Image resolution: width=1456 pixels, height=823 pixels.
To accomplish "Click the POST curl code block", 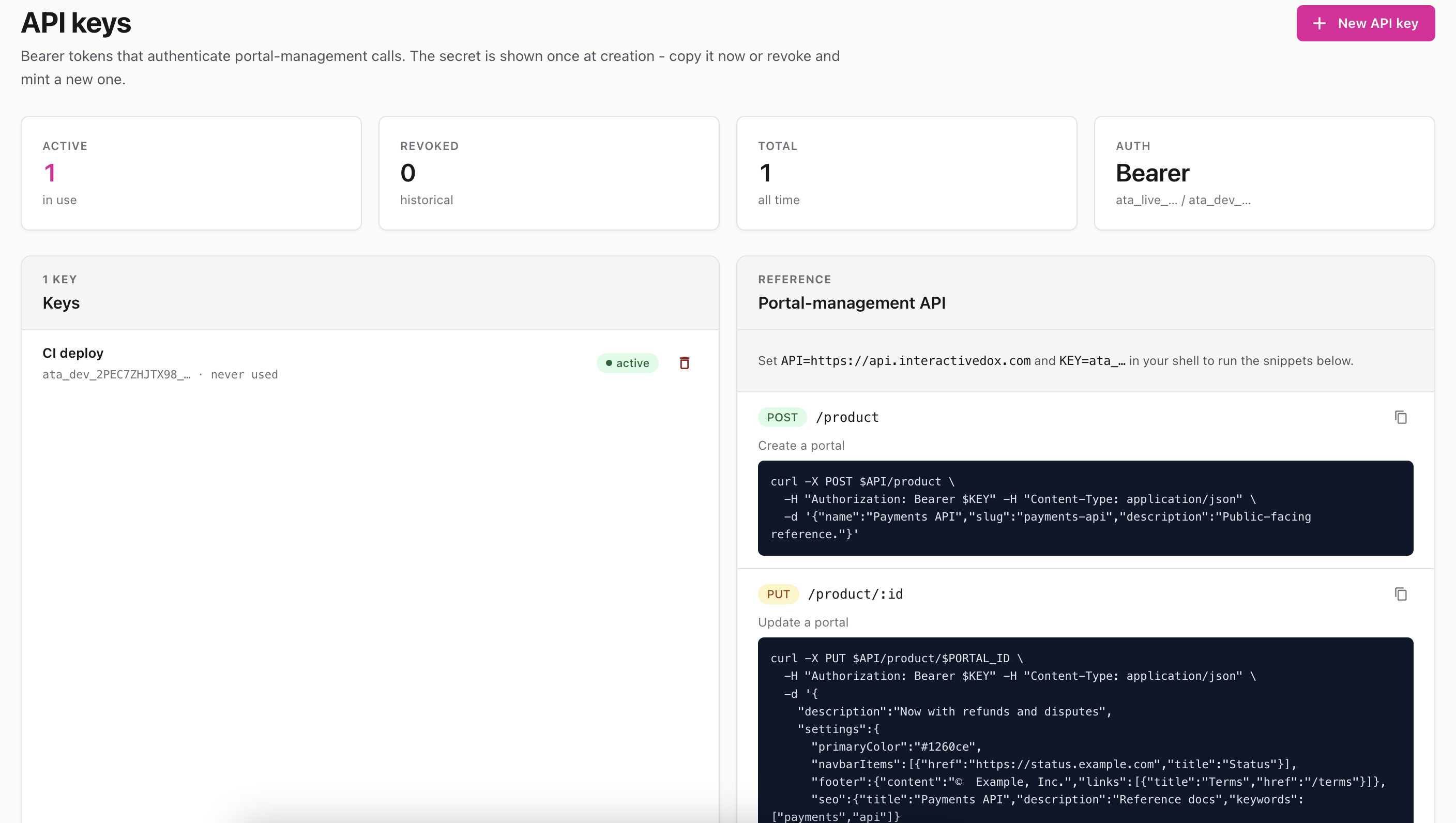I will tap(1085, 508).
